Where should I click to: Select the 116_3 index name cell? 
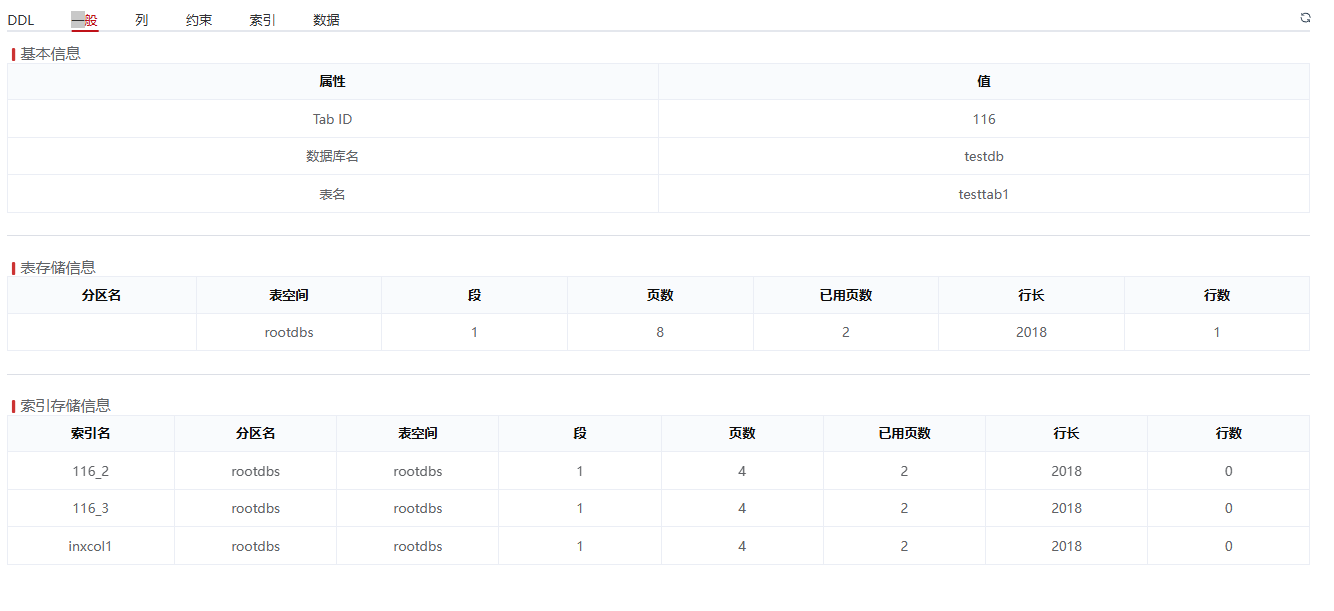[90, 508]
